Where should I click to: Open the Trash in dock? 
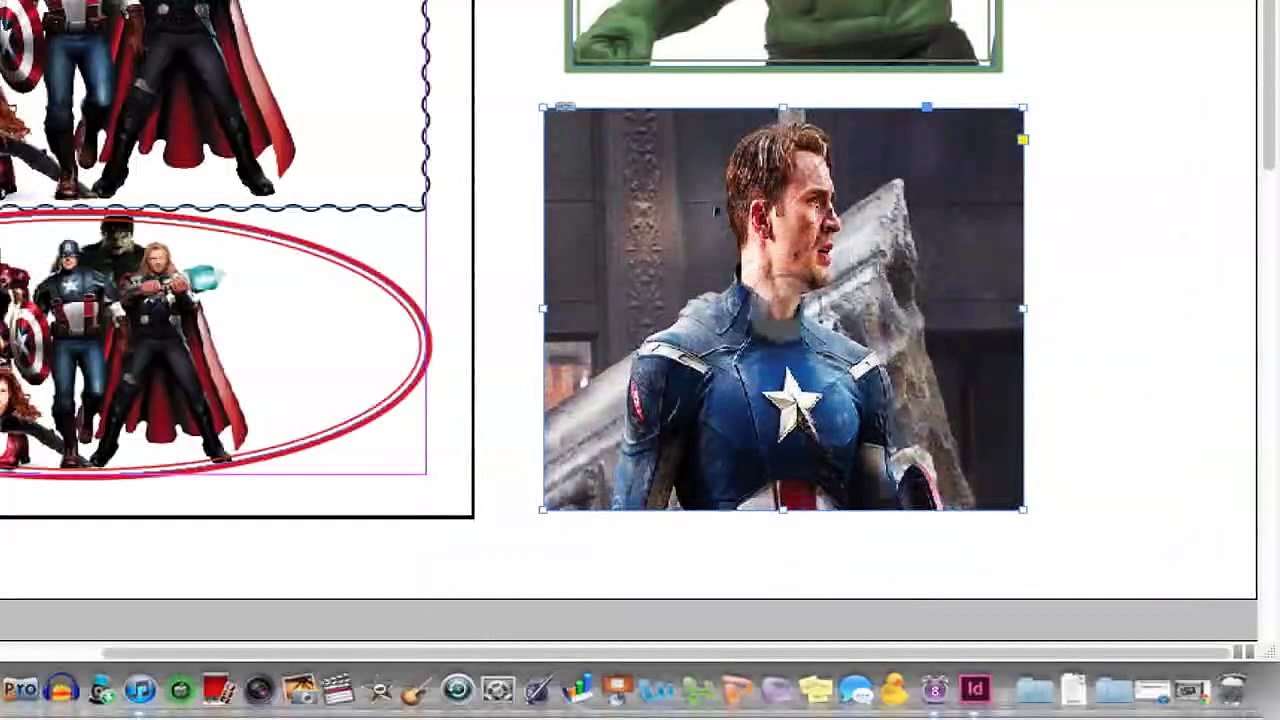[x=1232, y=688]
